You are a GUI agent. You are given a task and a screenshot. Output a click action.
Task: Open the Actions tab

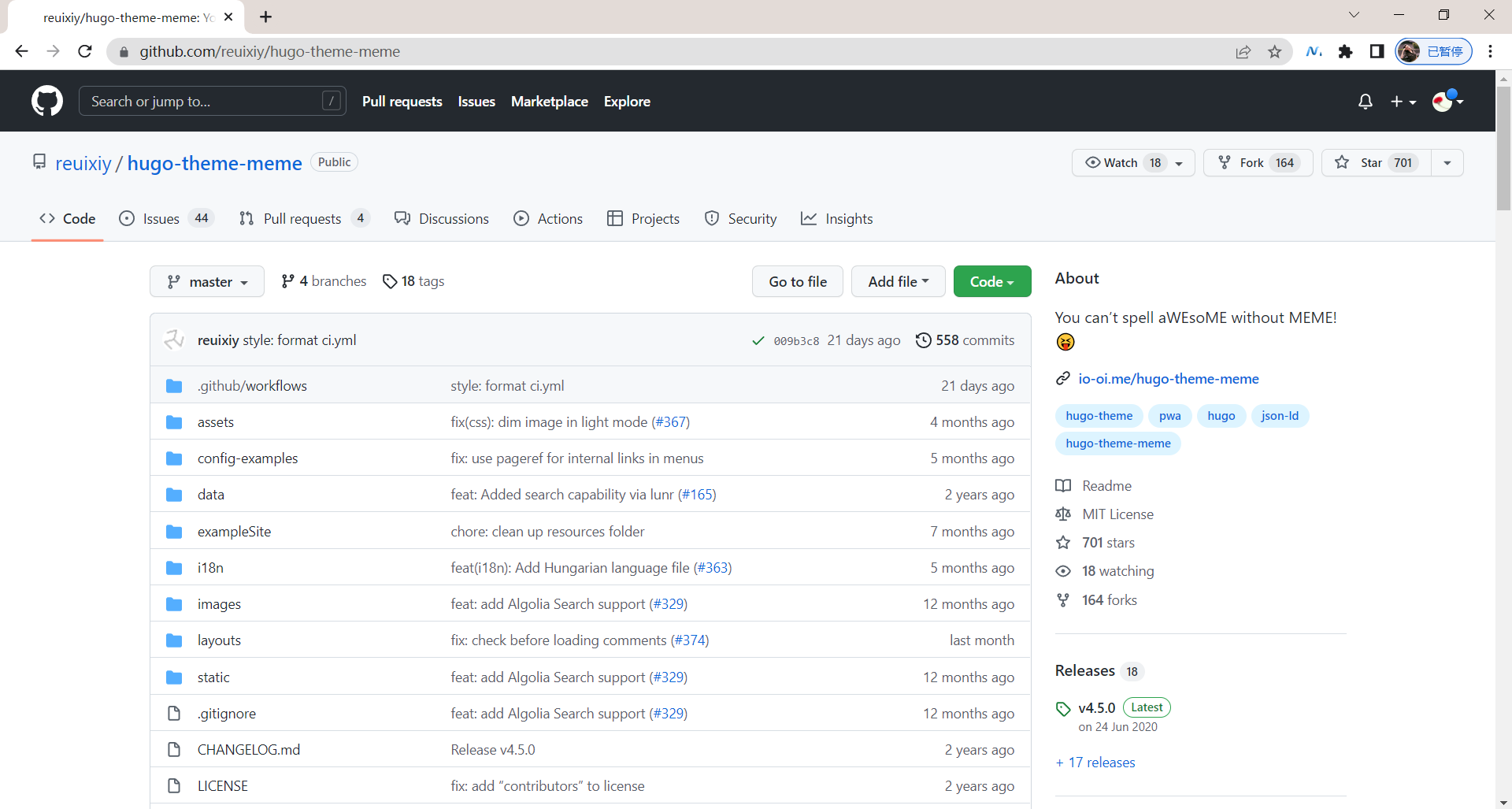[x=548, y=219]
